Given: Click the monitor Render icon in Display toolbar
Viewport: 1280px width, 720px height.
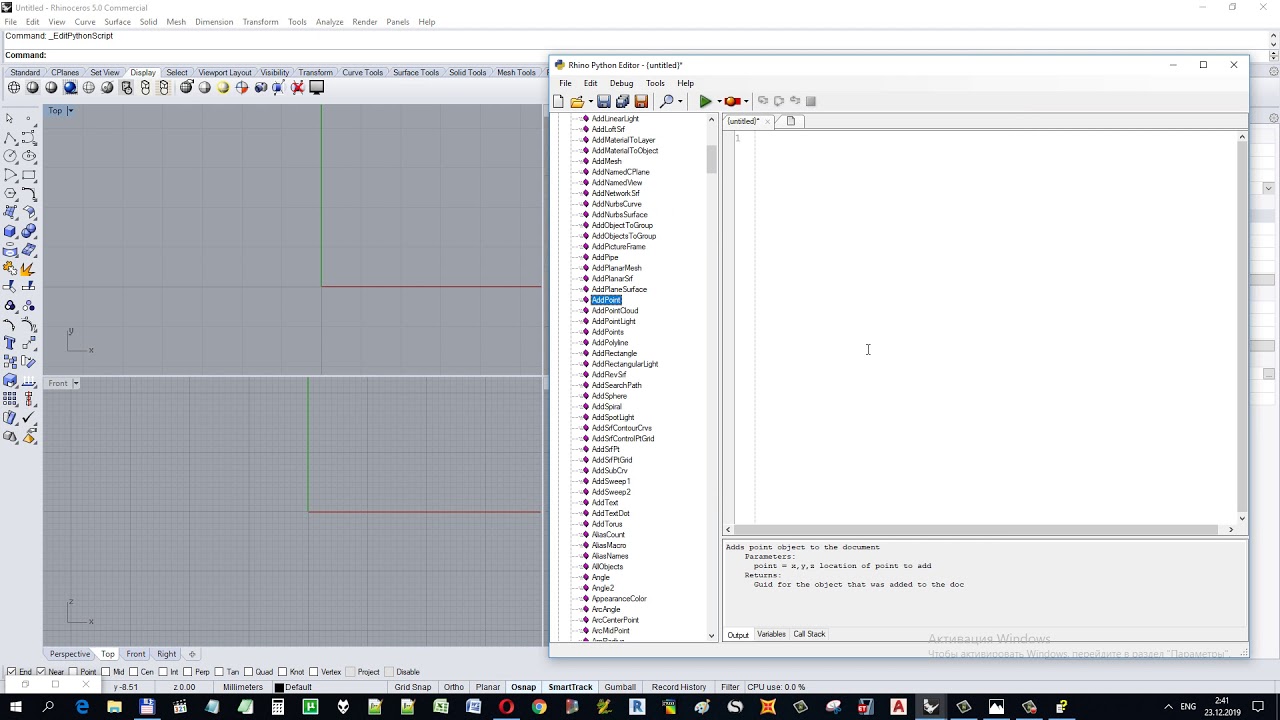Looking at the screenshot, I should tap(317, 88).
